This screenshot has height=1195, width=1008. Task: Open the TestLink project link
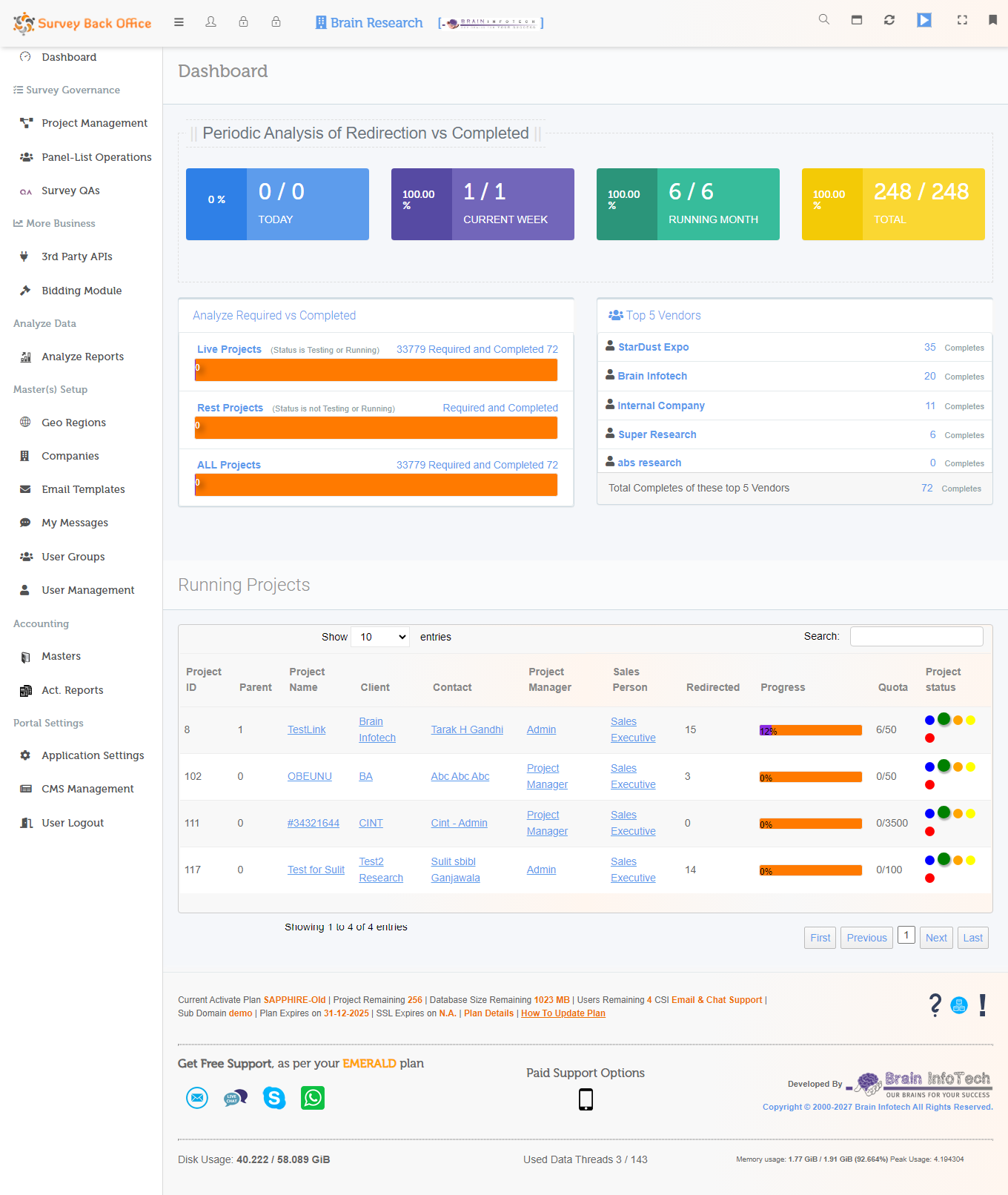[x=306, y=729]
